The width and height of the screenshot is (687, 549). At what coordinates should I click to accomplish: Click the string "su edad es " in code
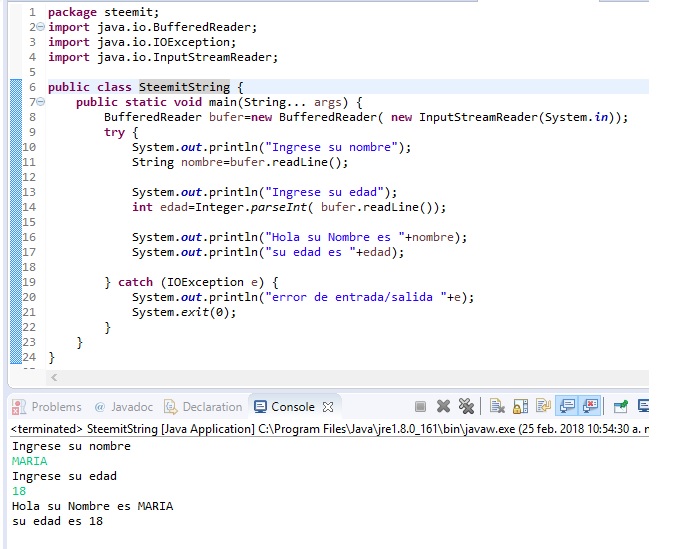click(310, 252)
